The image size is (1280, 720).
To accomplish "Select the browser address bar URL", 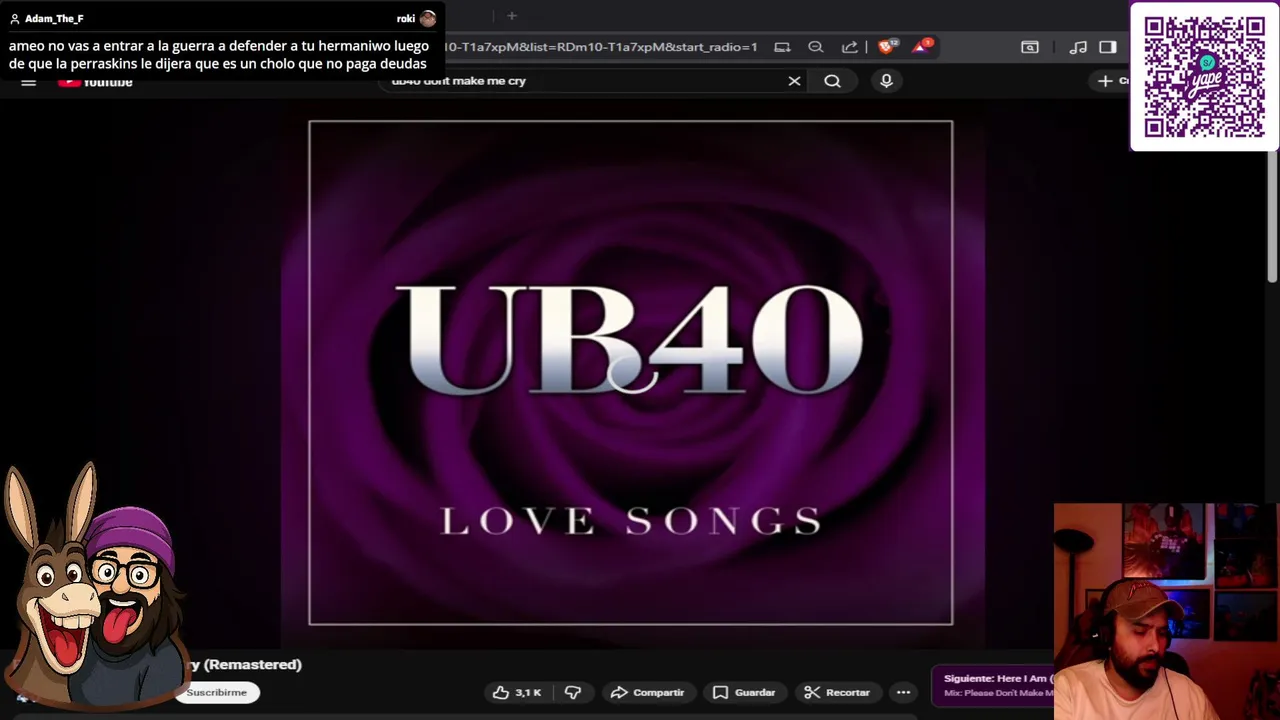I will 600,47.
